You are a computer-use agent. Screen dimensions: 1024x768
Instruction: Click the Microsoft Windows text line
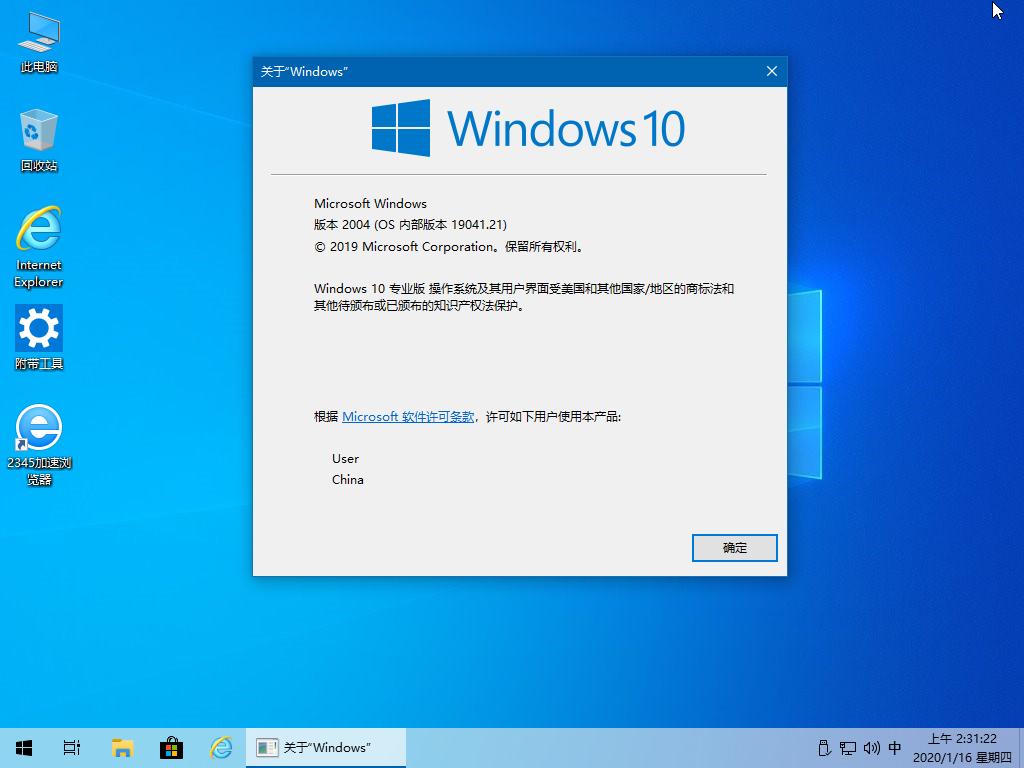point(370,204)
